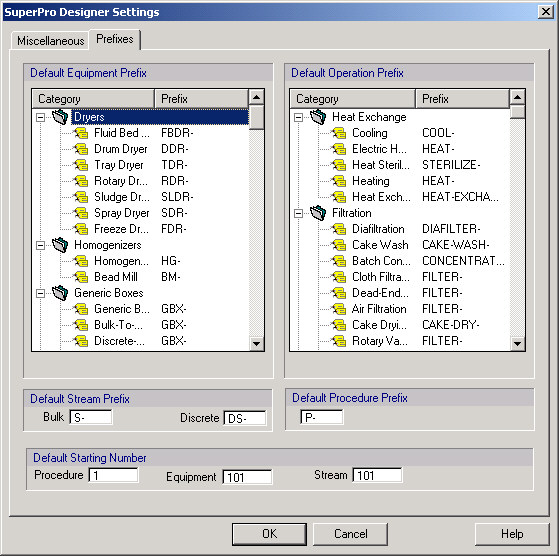Click the equipment list scroll-down arrow
559x556 pixels.
256,344
